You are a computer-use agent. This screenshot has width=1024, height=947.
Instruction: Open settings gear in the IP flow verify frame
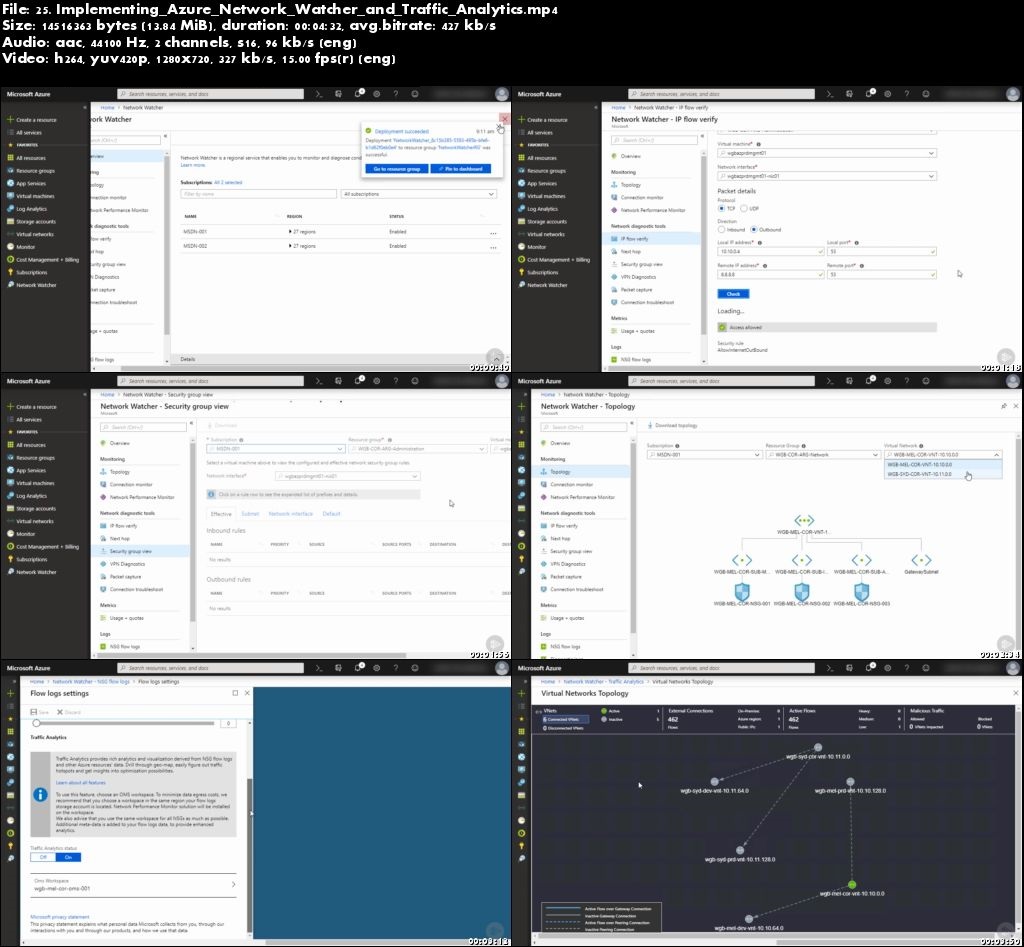coord(888,94)
